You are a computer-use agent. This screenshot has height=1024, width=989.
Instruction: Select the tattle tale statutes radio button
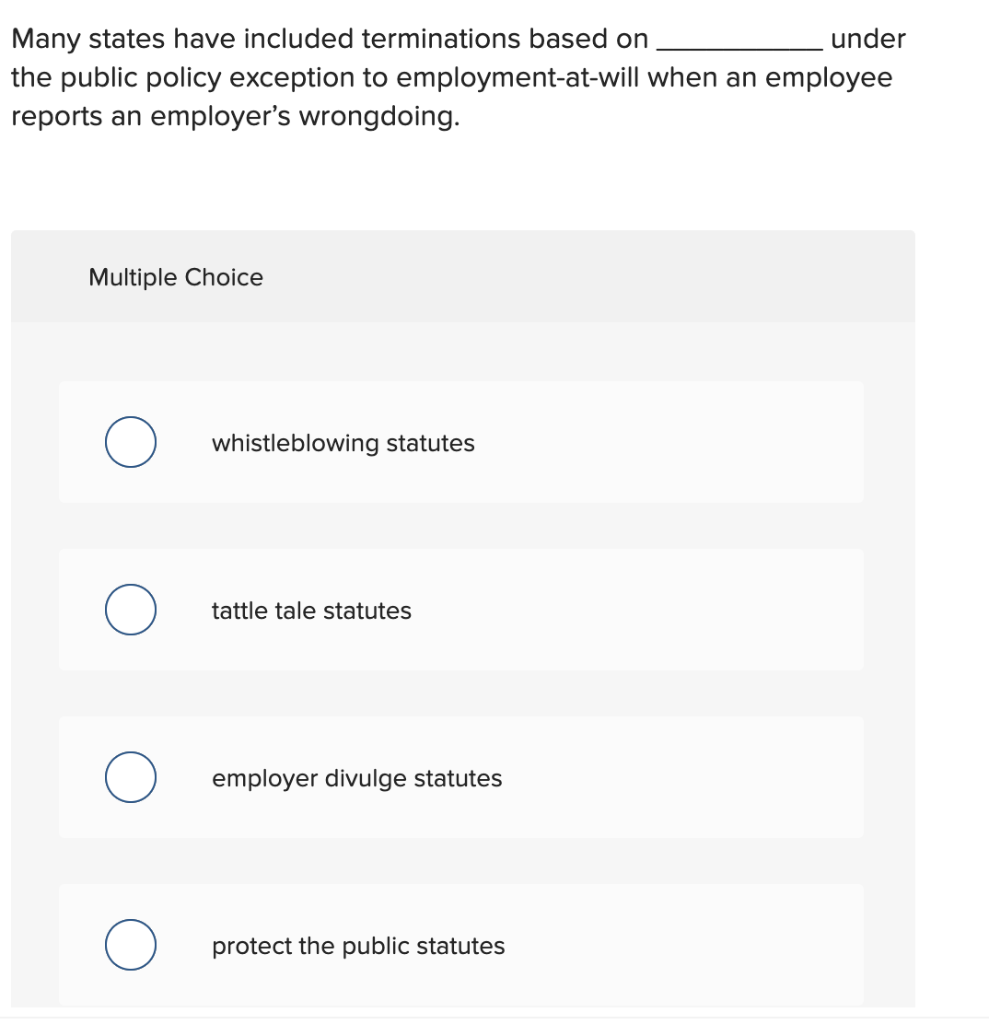129,609
